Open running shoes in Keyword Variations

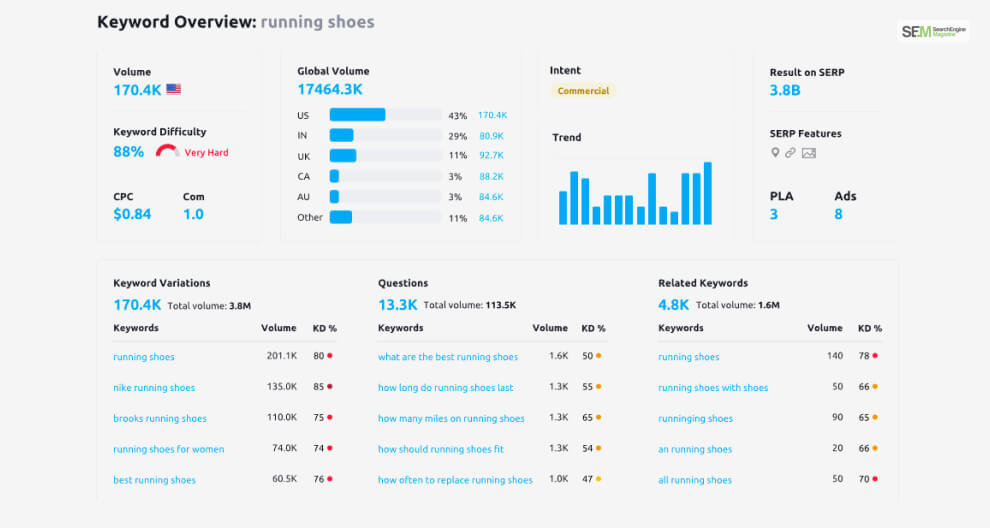pos(144,357)
